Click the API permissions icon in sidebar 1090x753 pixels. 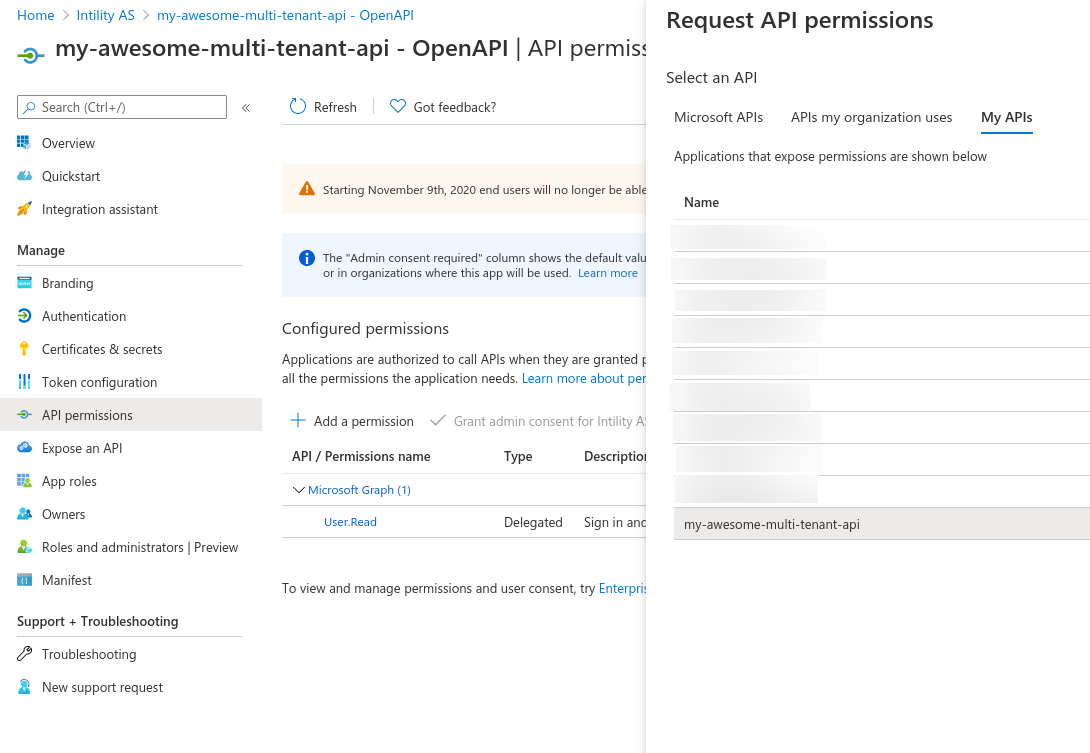pos(24,414)
